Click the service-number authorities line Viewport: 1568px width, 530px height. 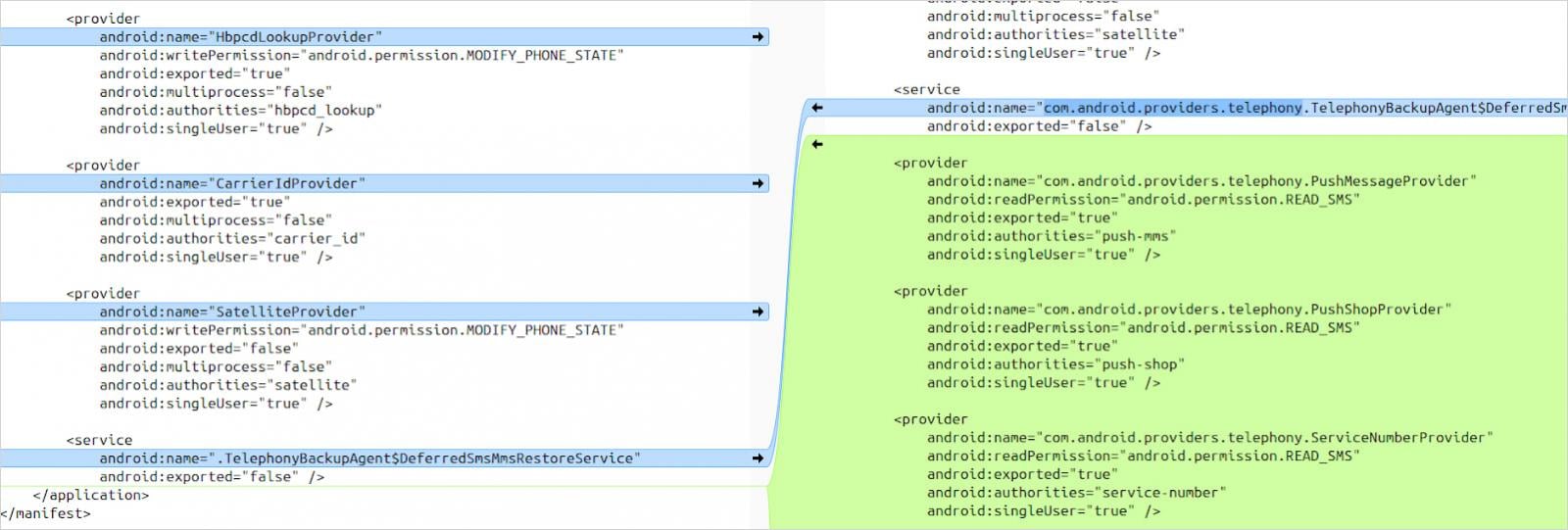click(1076, 493)
